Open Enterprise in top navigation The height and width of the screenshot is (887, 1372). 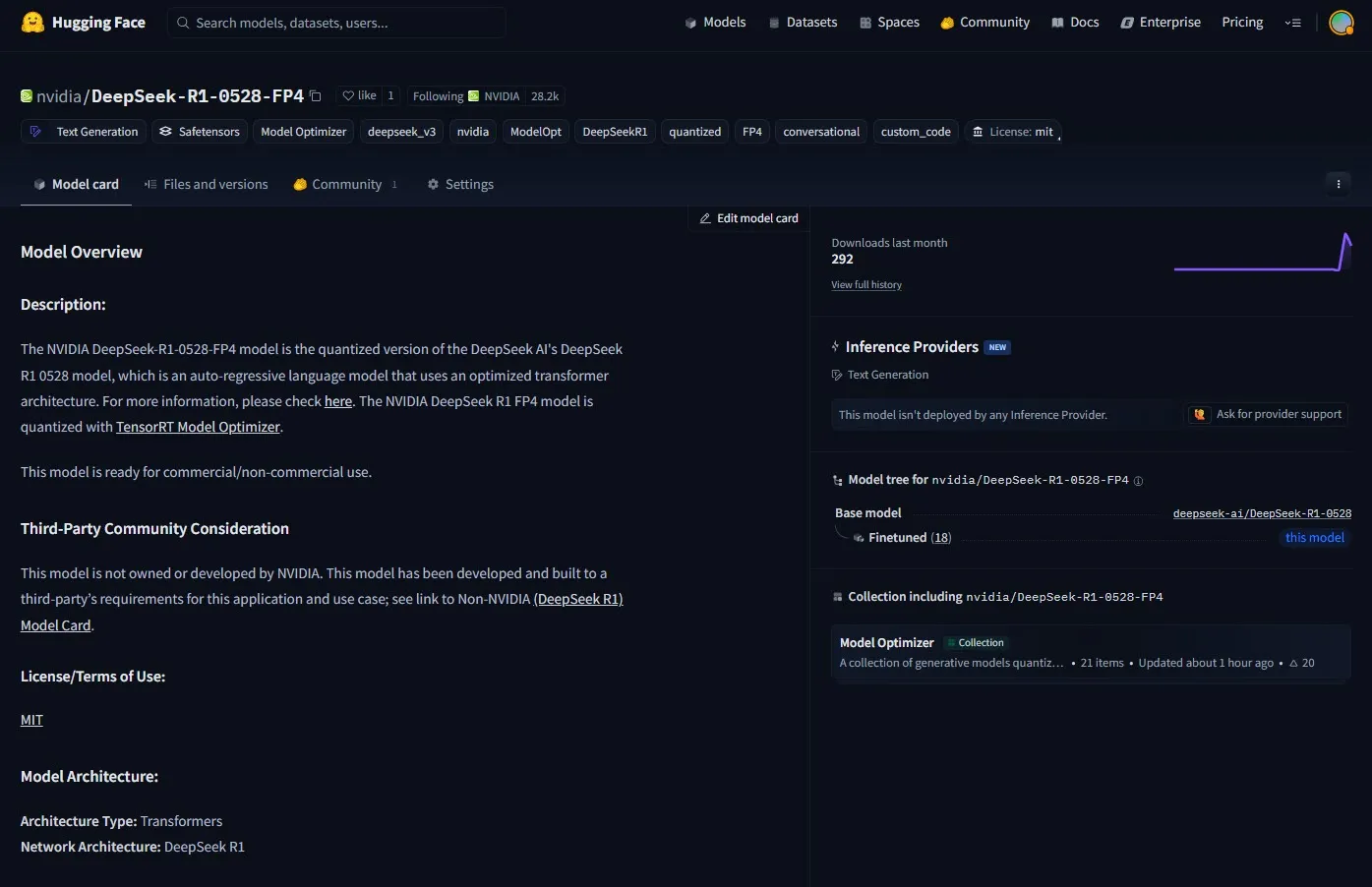point(1161,22)
